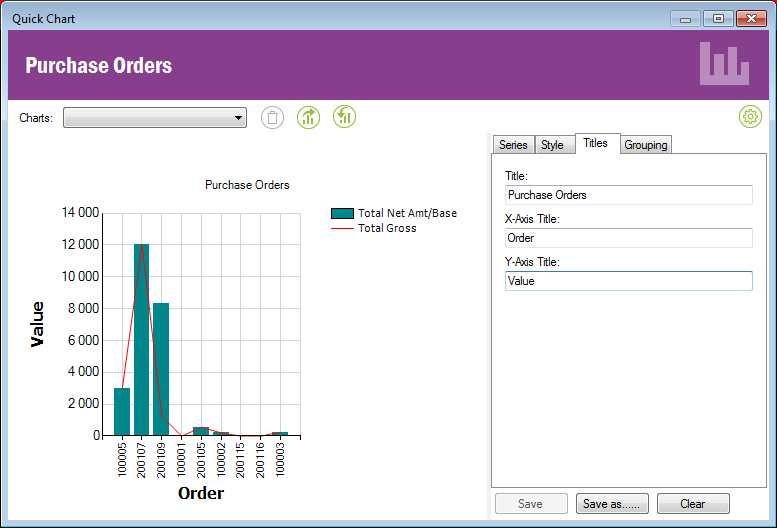Click the Total Gross legend entry
This screenshot has width=777, height=528.
pyautogui.click(x=386, y=228)
